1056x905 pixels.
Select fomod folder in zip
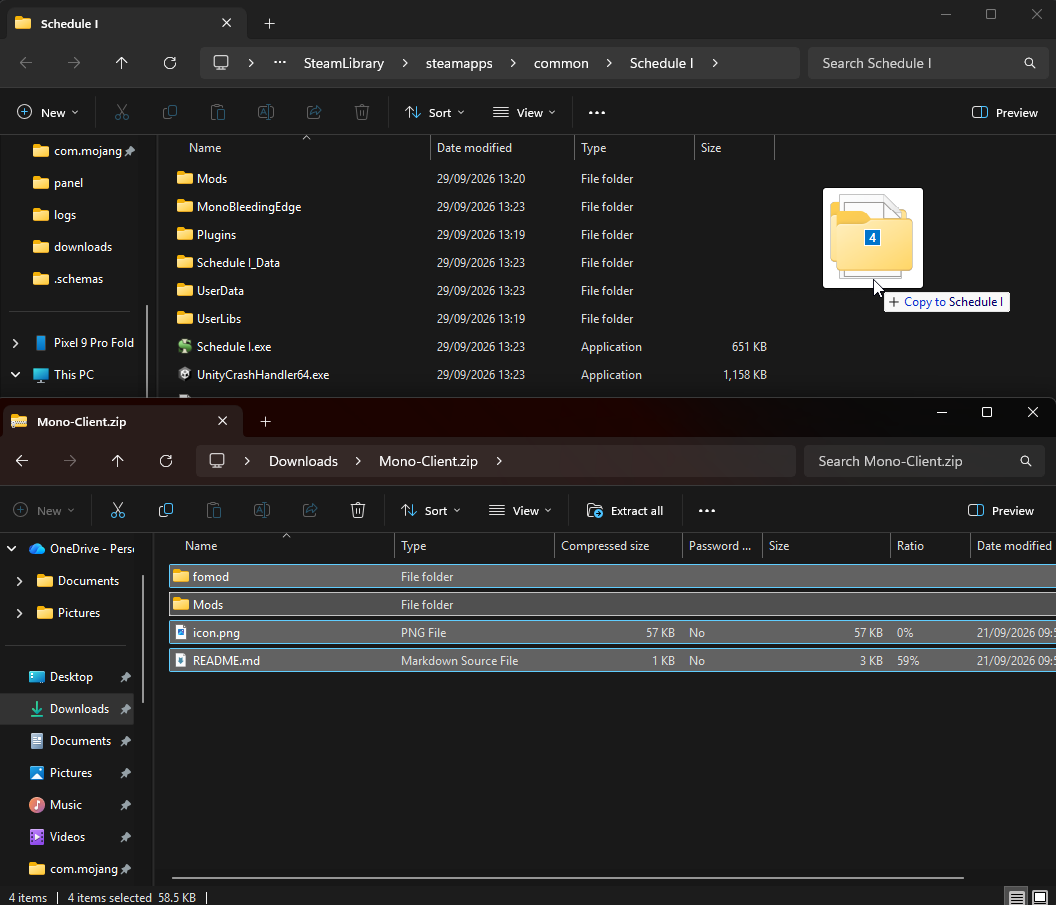(612, 576)
